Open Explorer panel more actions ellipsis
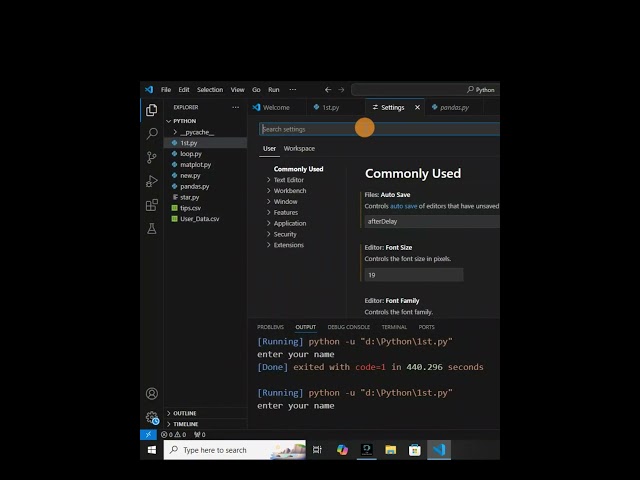The image size is (640, 480). click(x=236, y=107)
